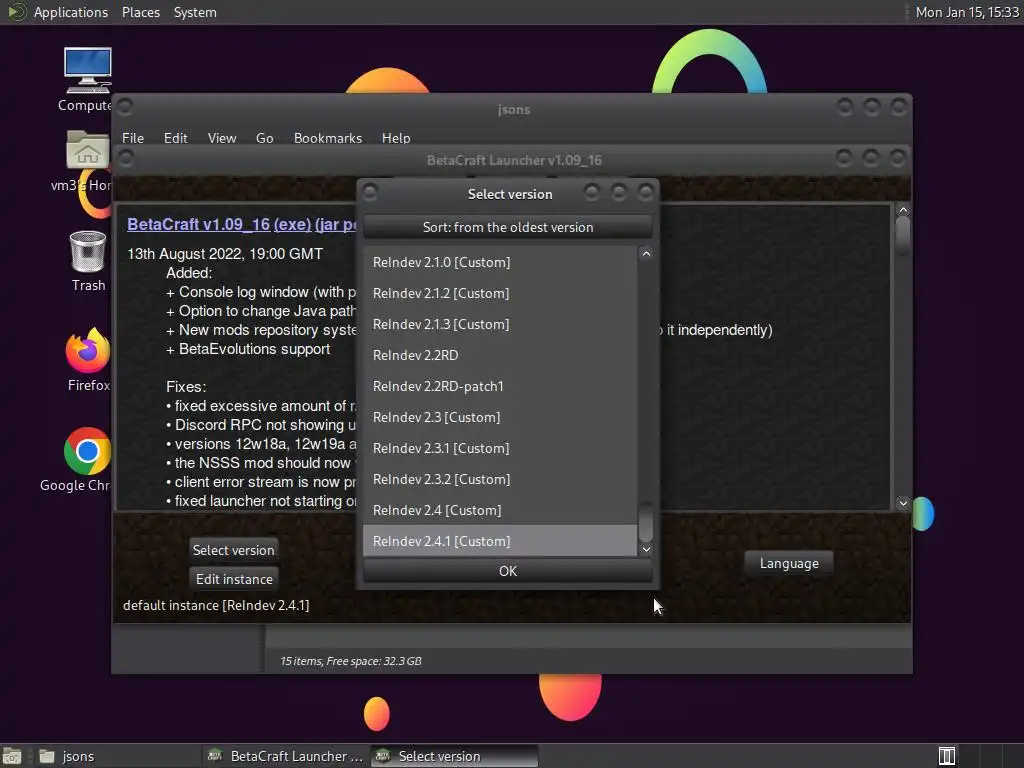Open File menu in jsons window
Image resolution: width=1024 pixels, height=768 pixels.
pos(133,138)
